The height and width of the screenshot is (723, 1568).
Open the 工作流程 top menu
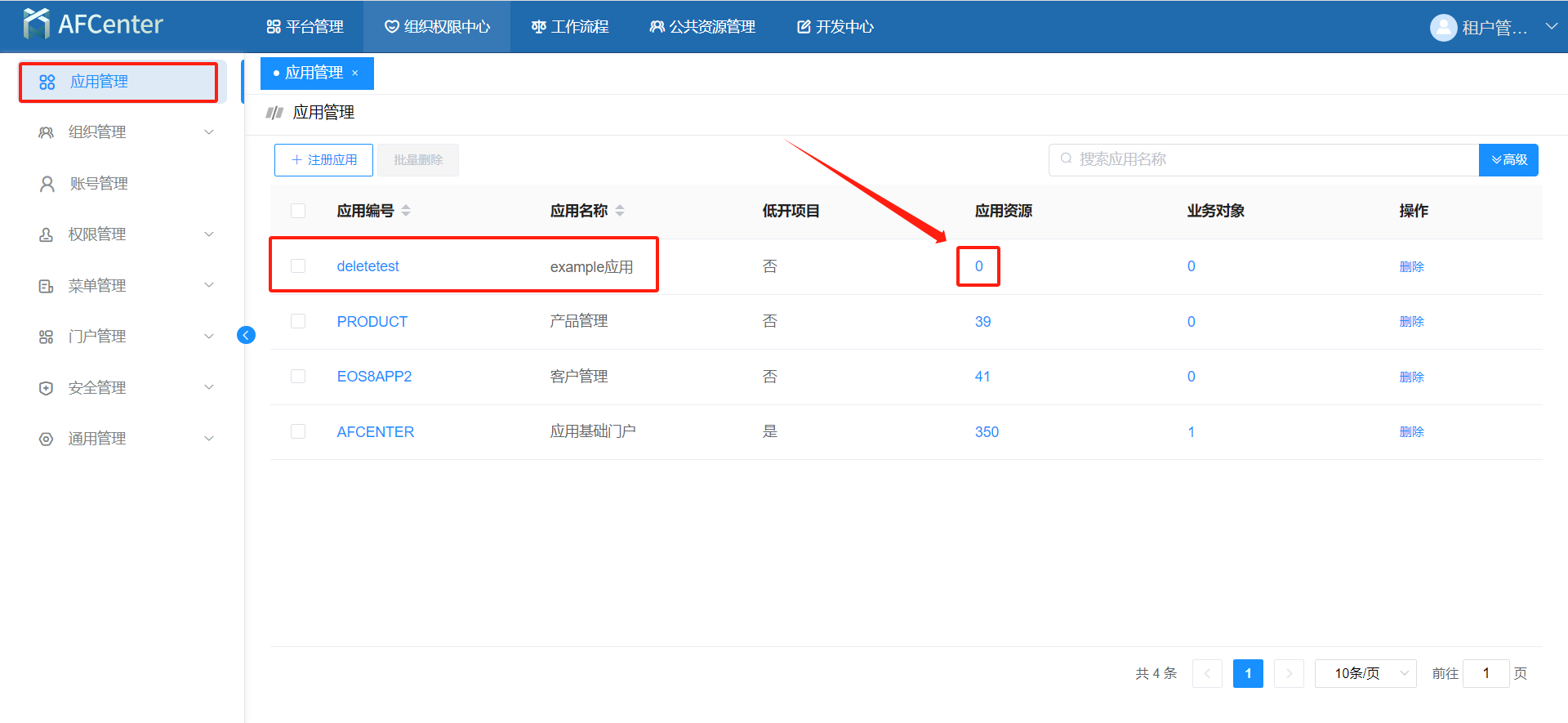[x=570, y=27]
